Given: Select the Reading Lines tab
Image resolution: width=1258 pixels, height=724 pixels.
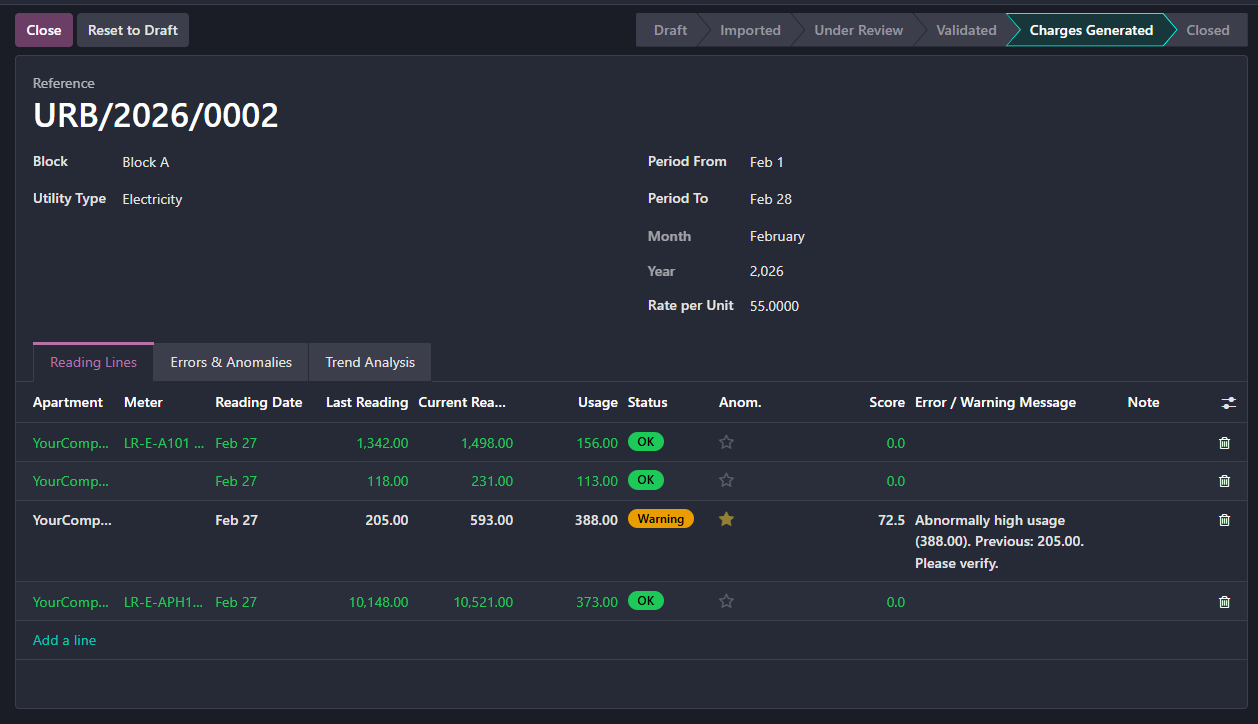Looking at the screenshot, I should [x=94, y=362].
